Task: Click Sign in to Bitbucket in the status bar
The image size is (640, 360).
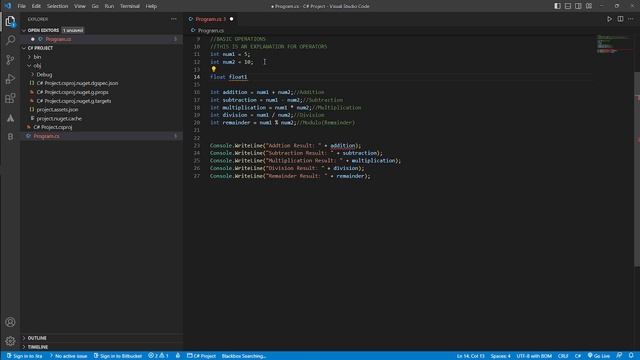Action: [x=118, y=356]
